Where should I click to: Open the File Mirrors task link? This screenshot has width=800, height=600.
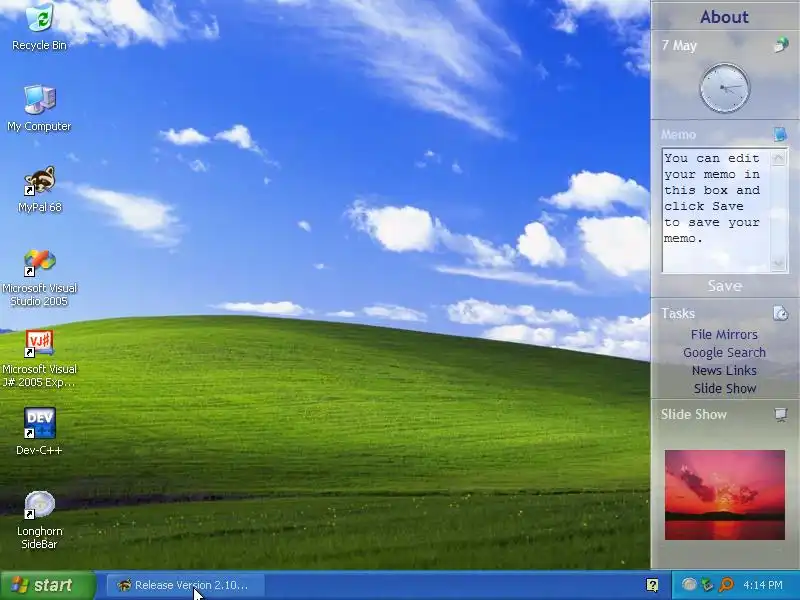tap(724, 335)
